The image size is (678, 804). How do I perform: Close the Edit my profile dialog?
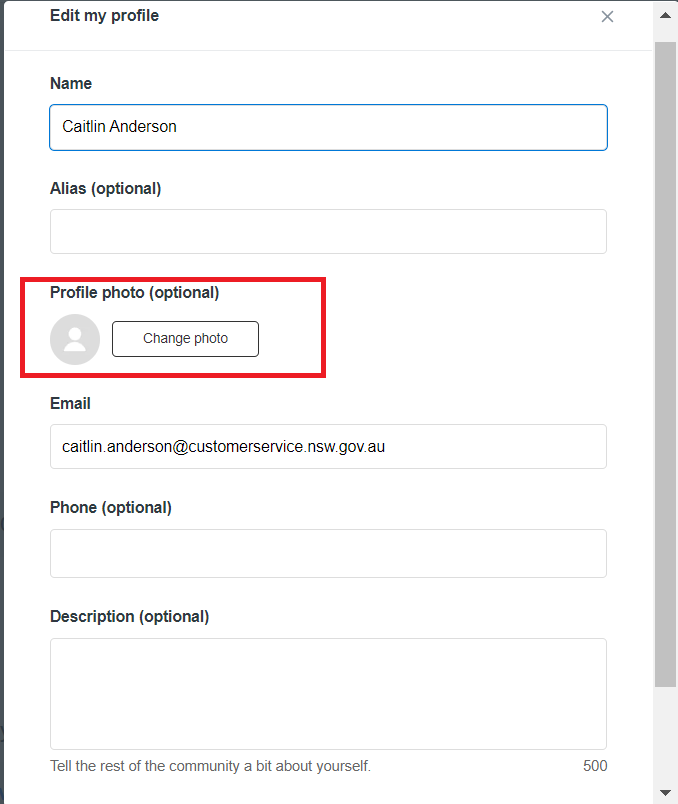point(607,17)
